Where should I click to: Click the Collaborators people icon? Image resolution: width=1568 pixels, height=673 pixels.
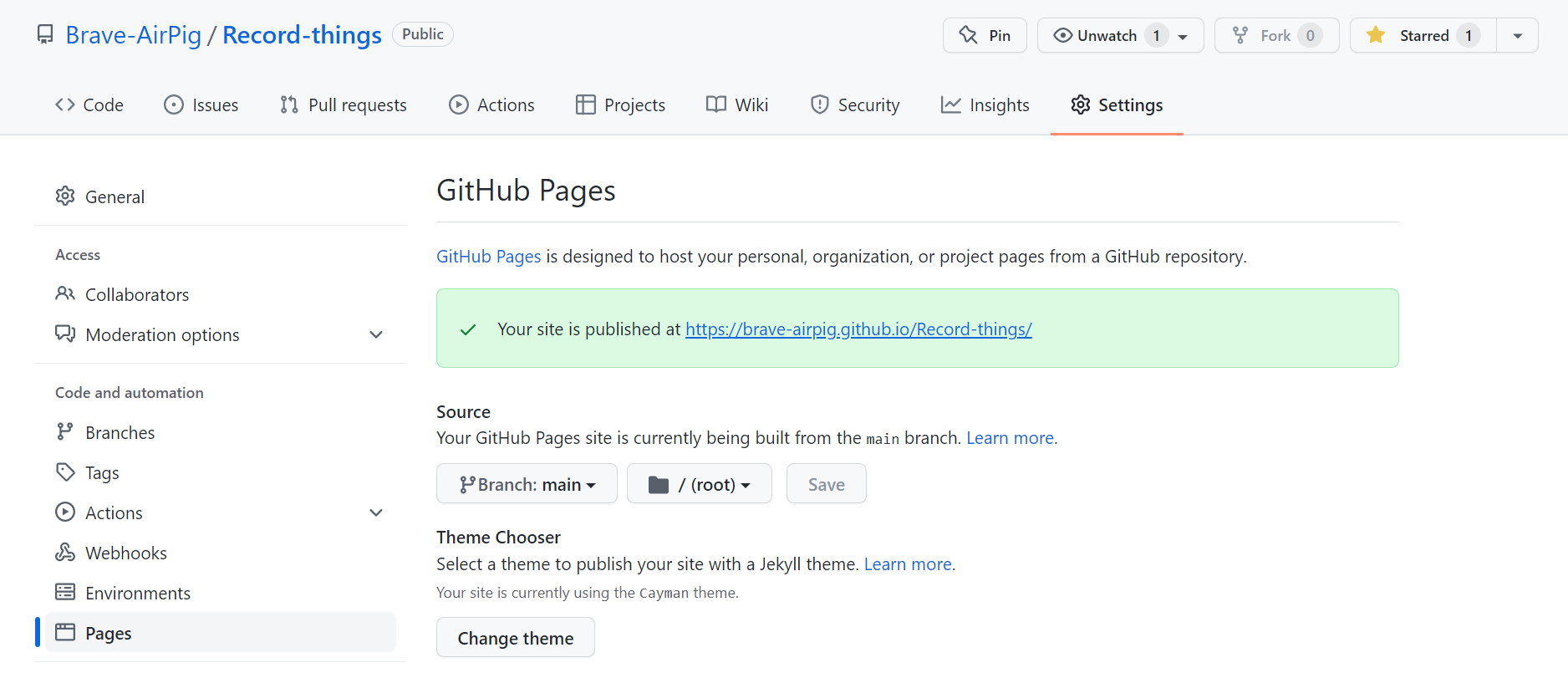click(x=65, y=293)
